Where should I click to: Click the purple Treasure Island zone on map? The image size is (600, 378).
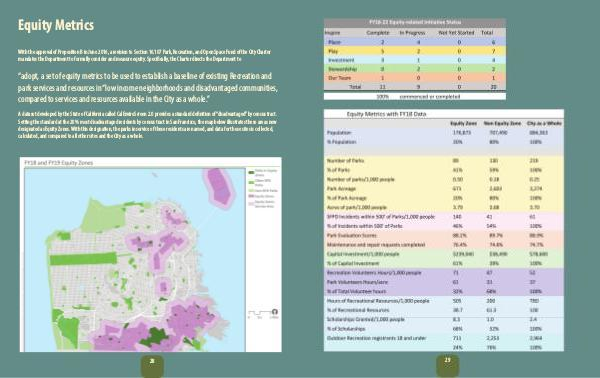point(220,187)
